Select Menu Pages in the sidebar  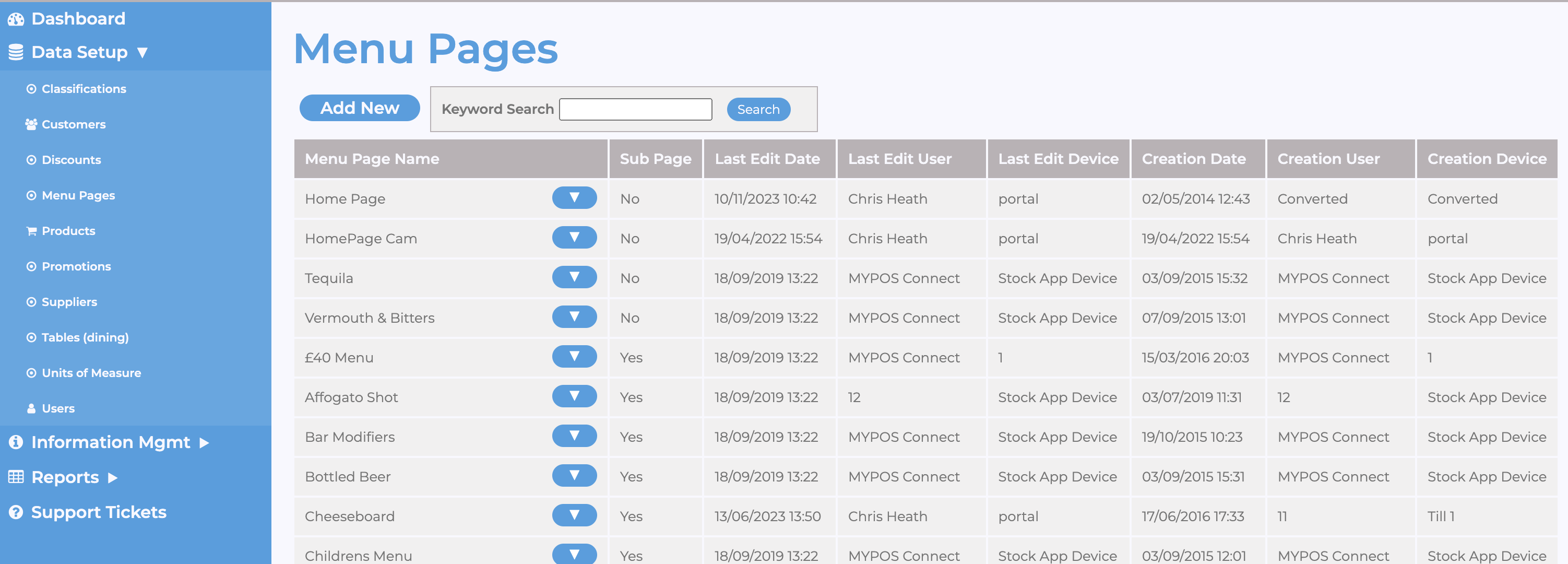(78, 195)
